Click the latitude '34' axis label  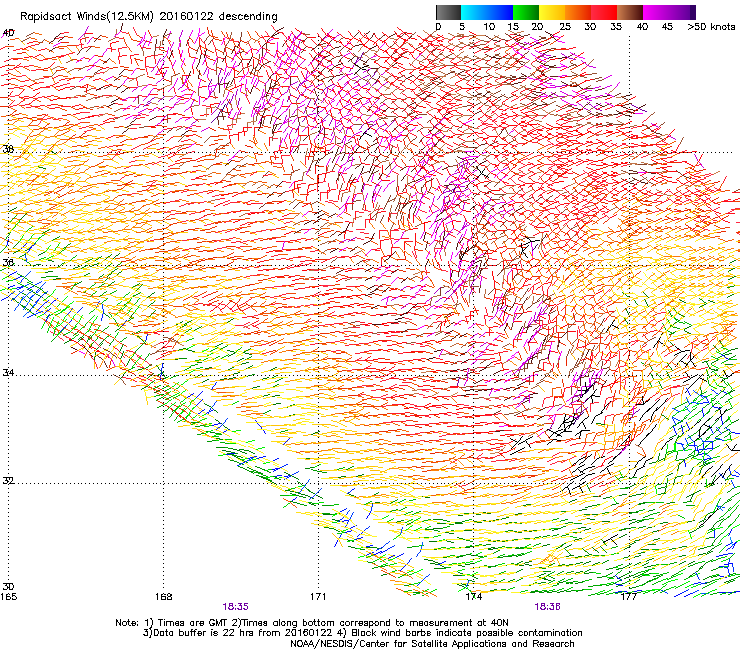click(x=8, y=373)
